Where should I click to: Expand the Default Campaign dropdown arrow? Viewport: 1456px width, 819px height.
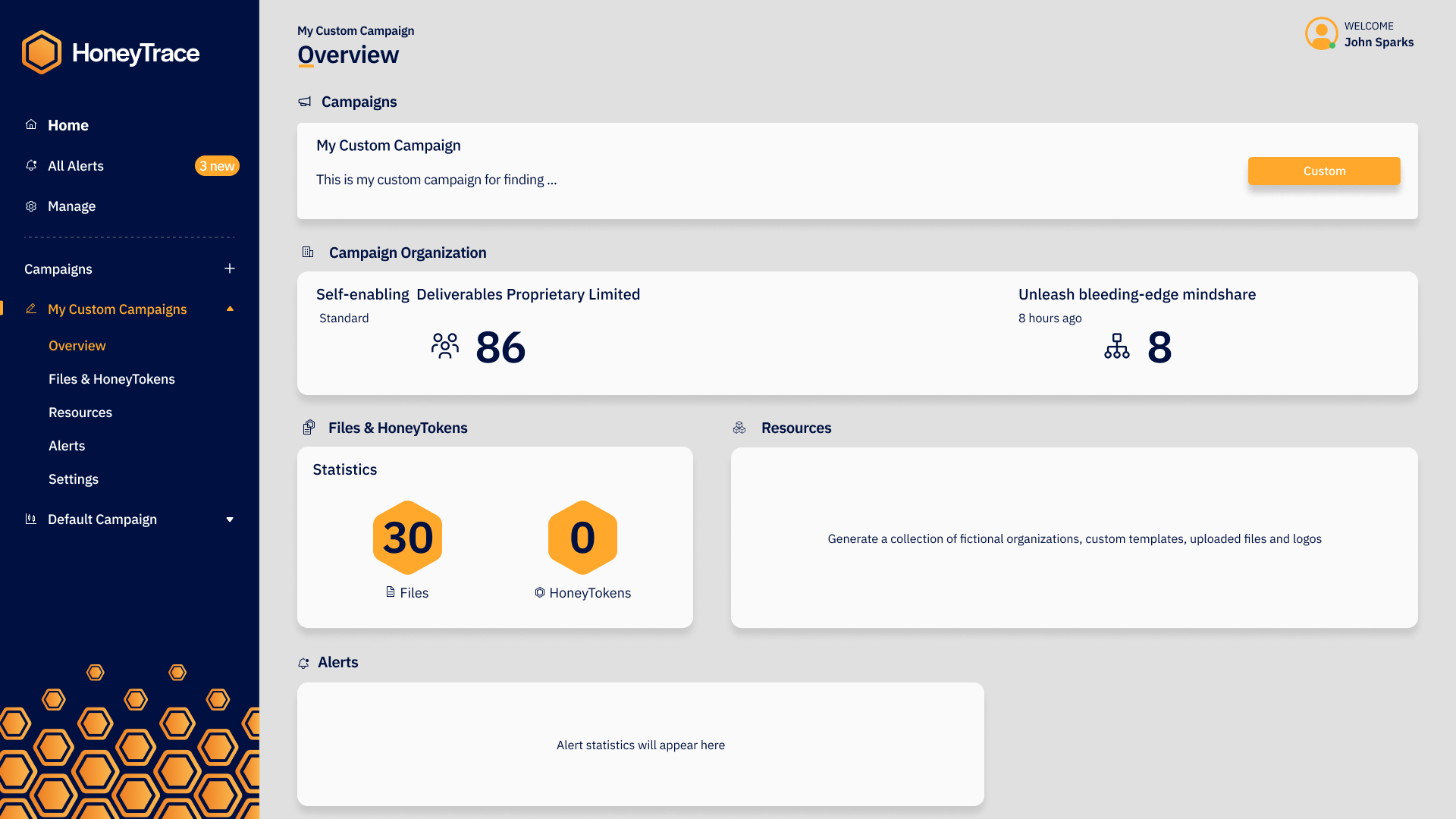pyautogui.click(x=230, y=519)
